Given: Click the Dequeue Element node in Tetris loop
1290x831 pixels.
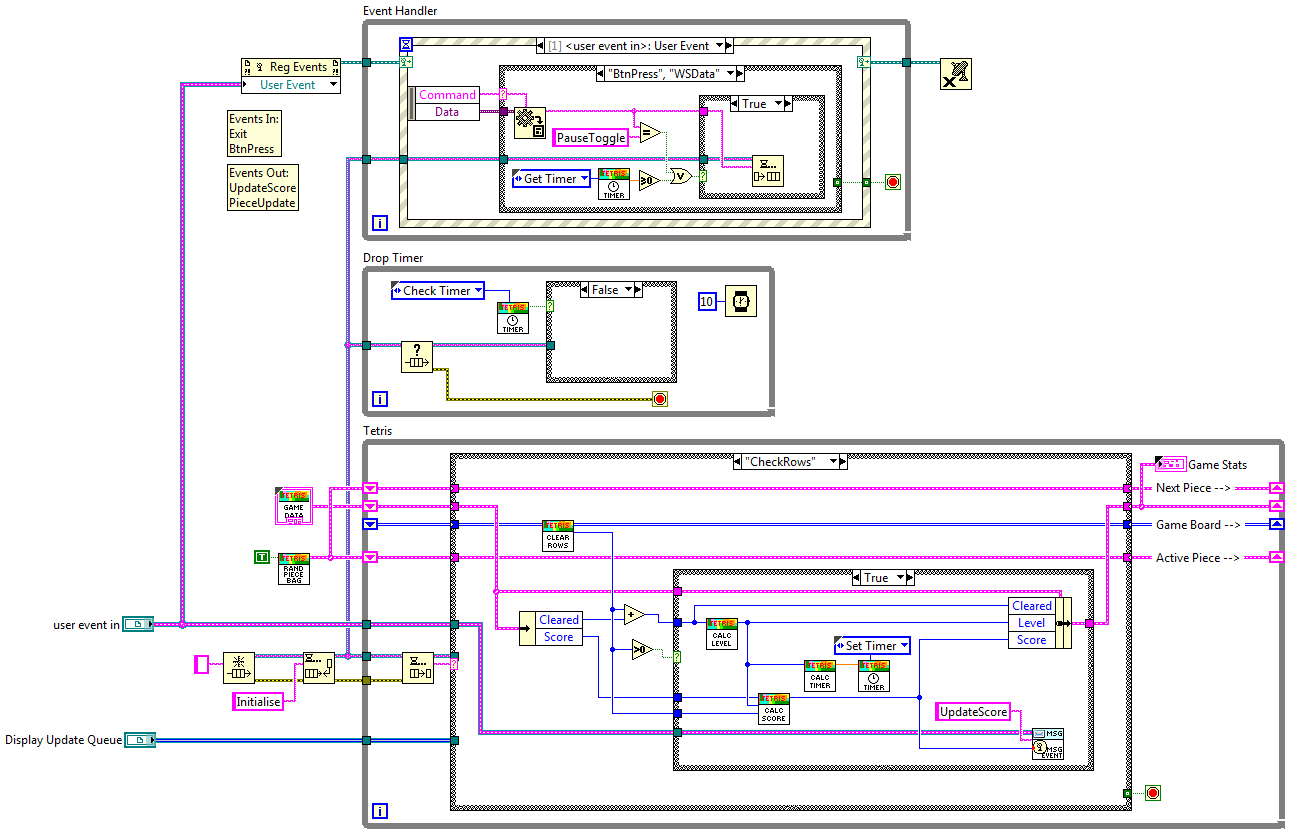Looking at the screenshot, I should click(418, 668).
